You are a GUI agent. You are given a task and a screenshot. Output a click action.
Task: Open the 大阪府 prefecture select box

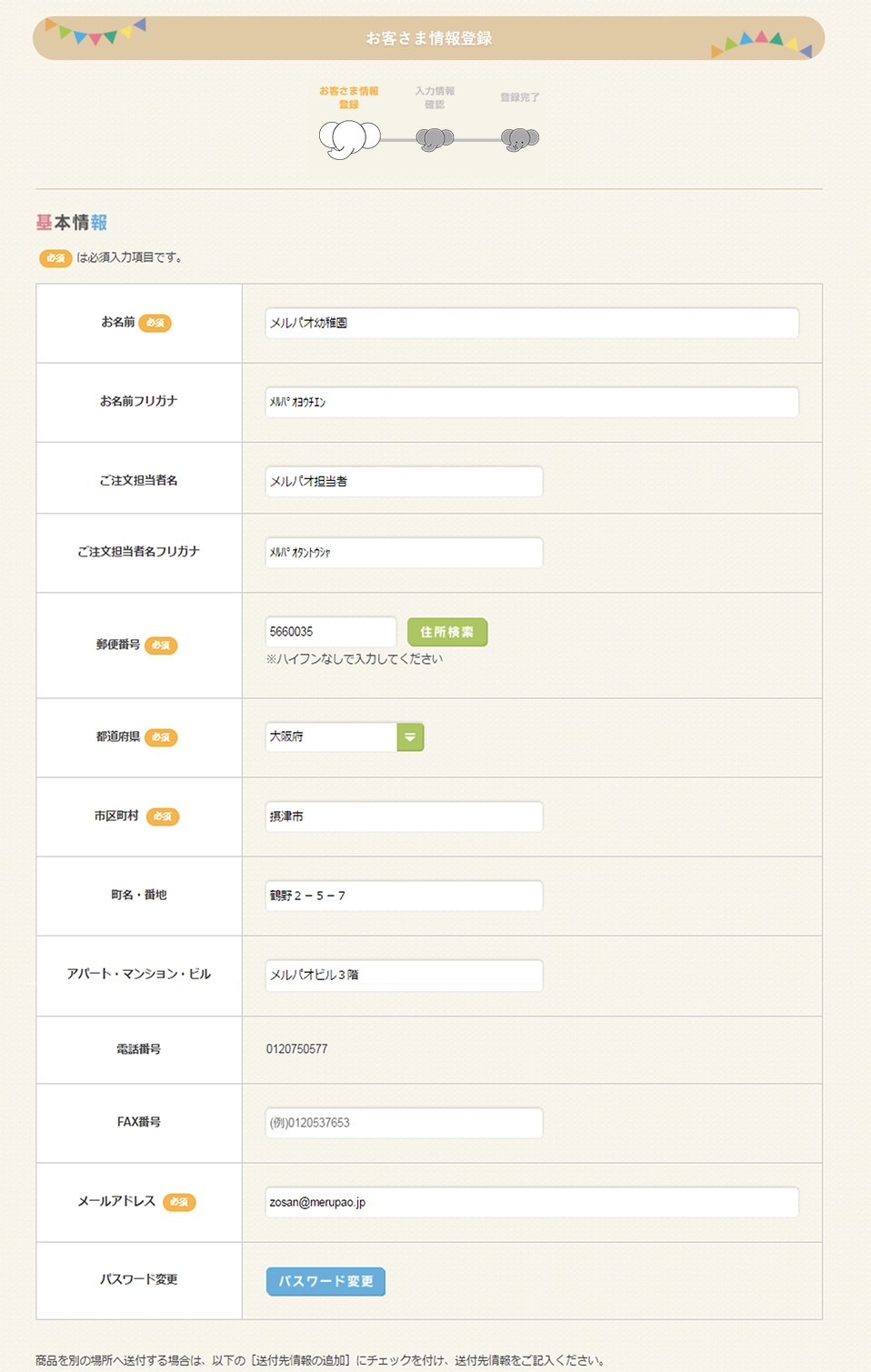[332, 736]
